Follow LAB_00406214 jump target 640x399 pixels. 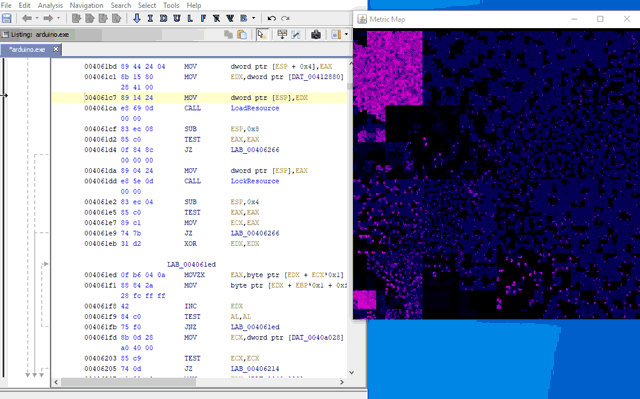(255, 369)
